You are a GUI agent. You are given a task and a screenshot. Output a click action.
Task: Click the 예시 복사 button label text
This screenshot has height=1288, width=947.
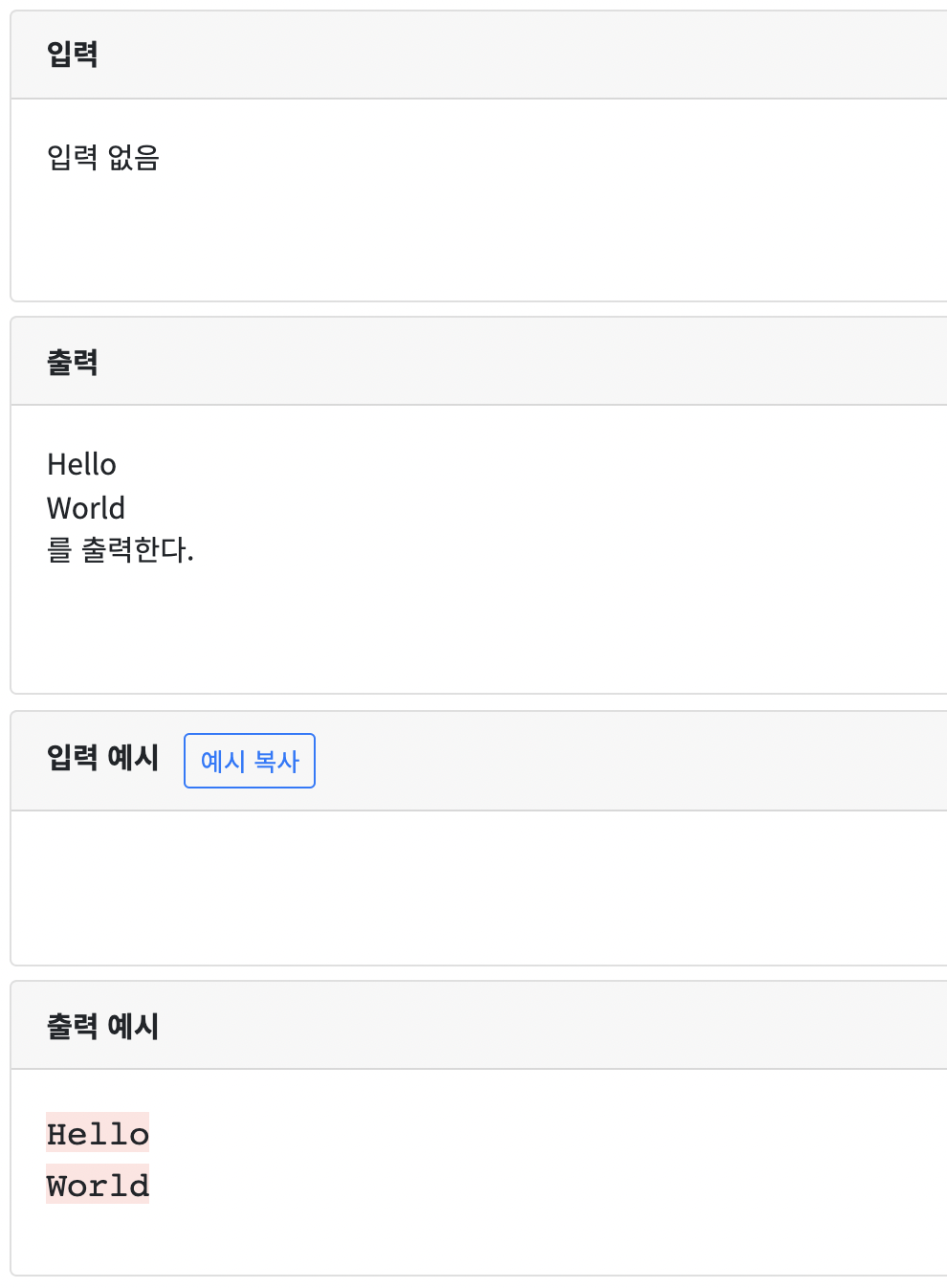pyautogui.click(x=249, y=761)
